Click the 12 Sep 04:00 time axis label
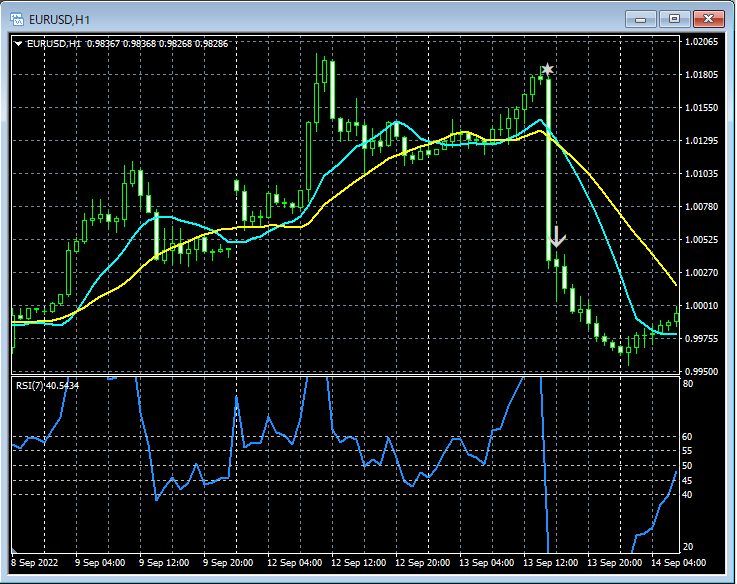Image resolution: width=737 pixels, height=584 pixels. [294, 563]
